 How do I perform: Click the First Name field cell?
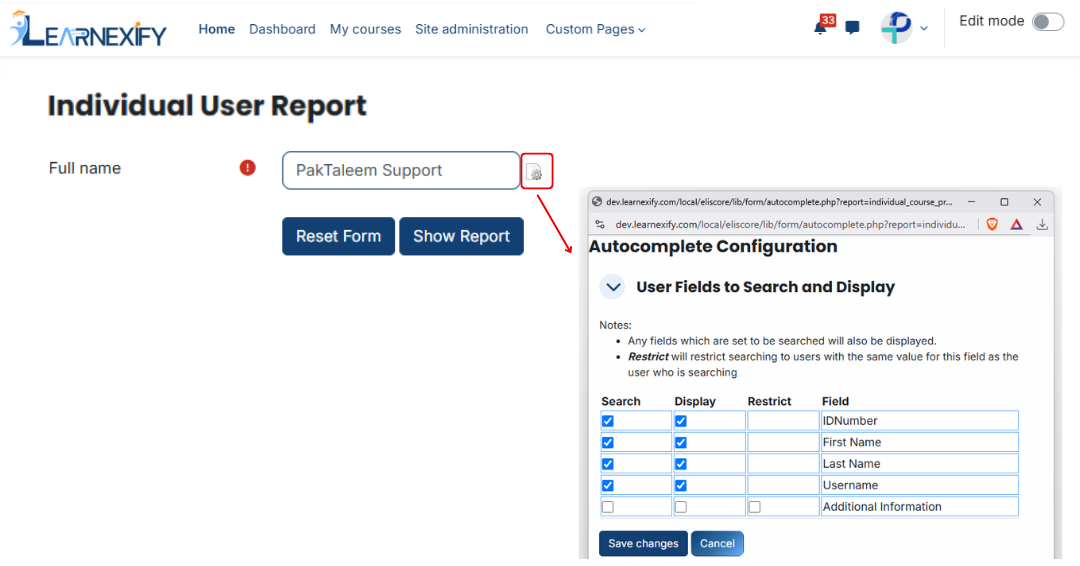pos(920,442)
